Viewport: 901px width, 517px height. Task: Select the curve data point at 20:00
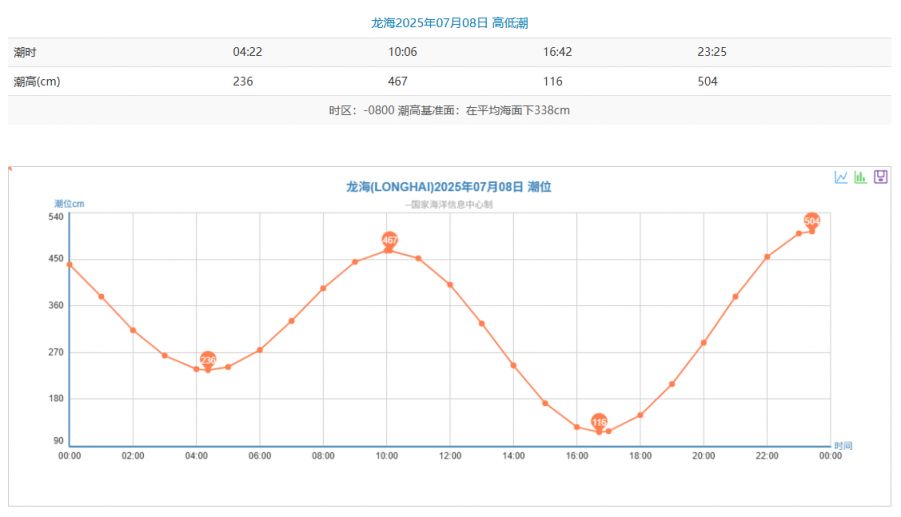click(x=703, y=343)
